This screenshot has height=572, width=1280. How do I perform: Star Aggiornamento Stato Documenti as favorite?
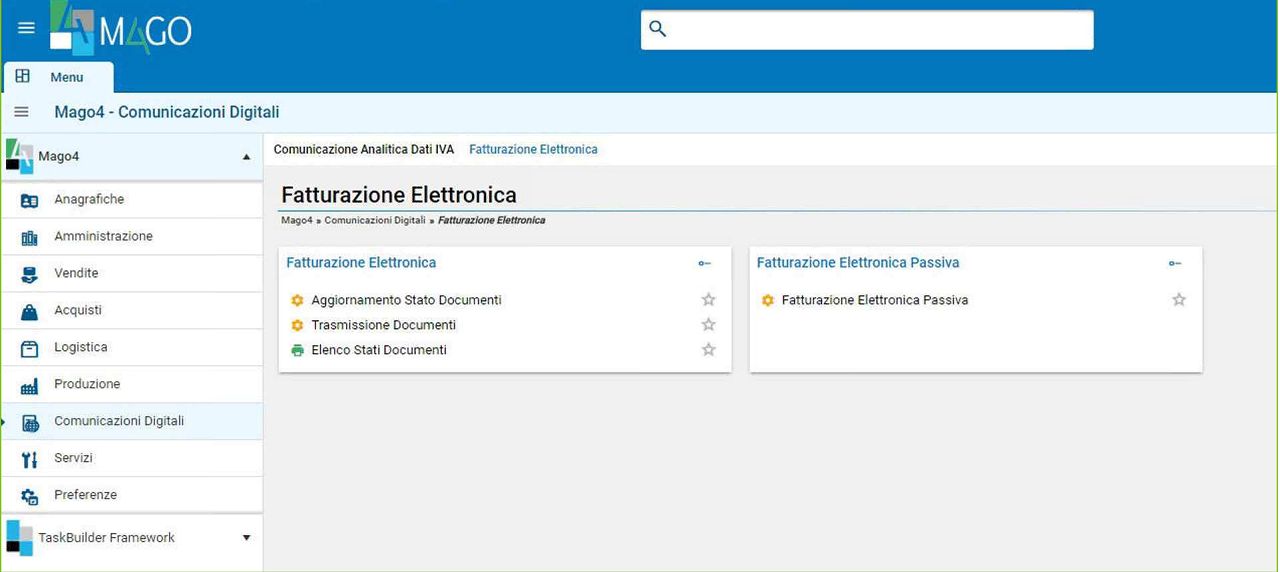(709, 300)
